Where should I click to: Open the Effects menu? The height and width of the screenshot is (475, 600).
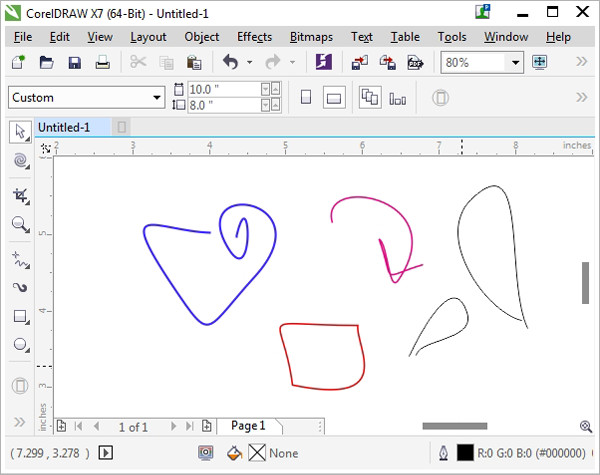click(254, 37)
